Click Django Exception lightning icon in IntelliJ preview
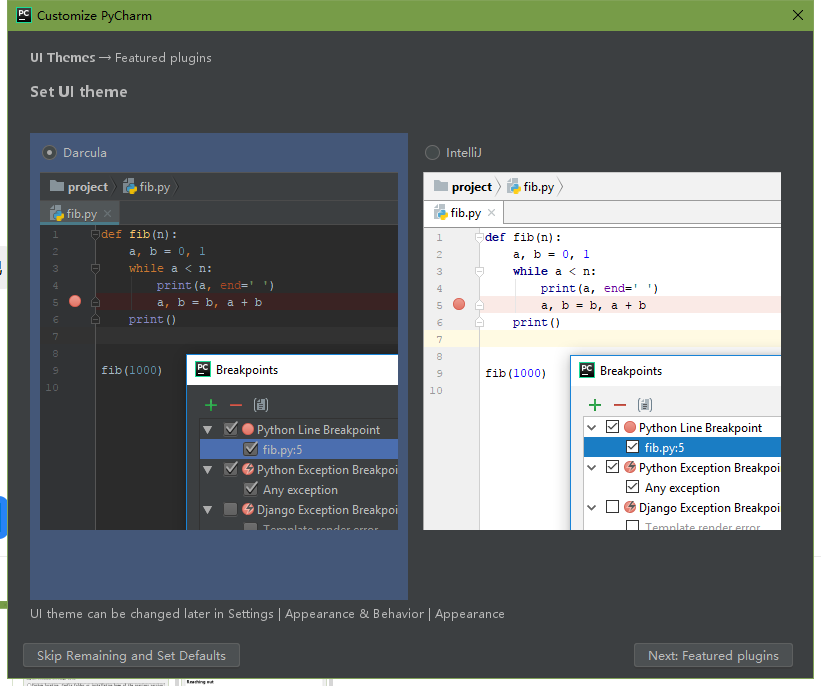Image resolution: width=821 pixels, height=686 pixels. [630, 507]
